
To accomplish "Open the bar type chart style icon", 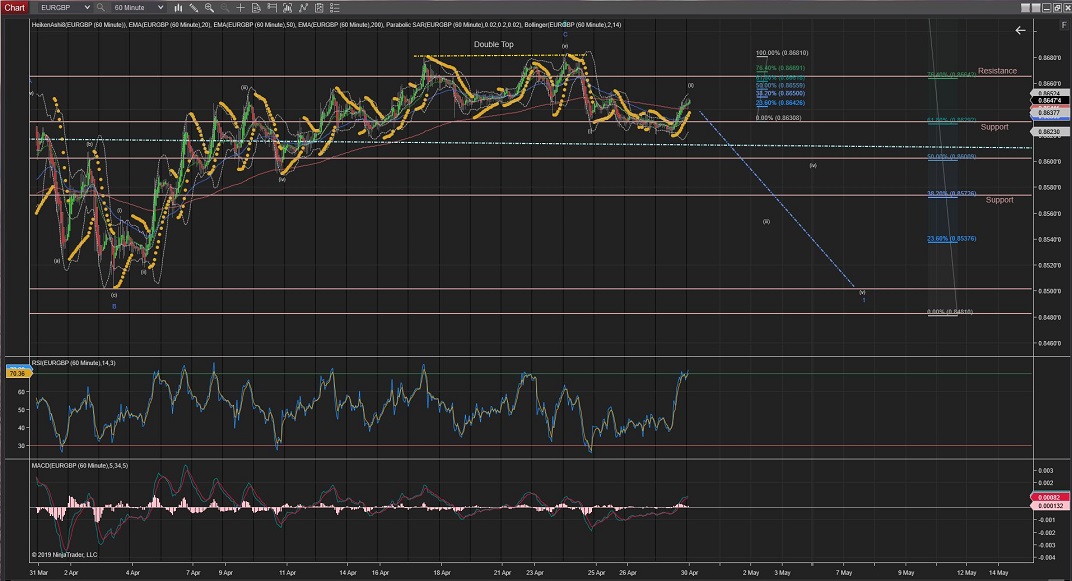I will (x=179, y=8).
